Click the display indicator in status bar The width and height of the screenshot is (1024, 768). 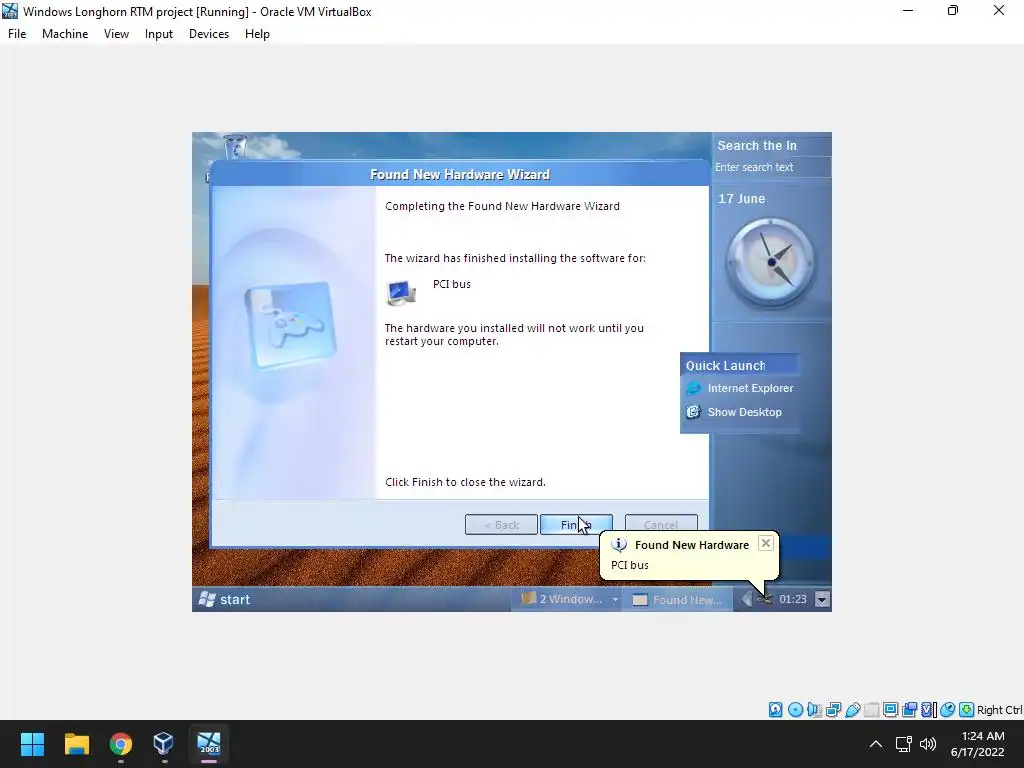pos(890,710)
